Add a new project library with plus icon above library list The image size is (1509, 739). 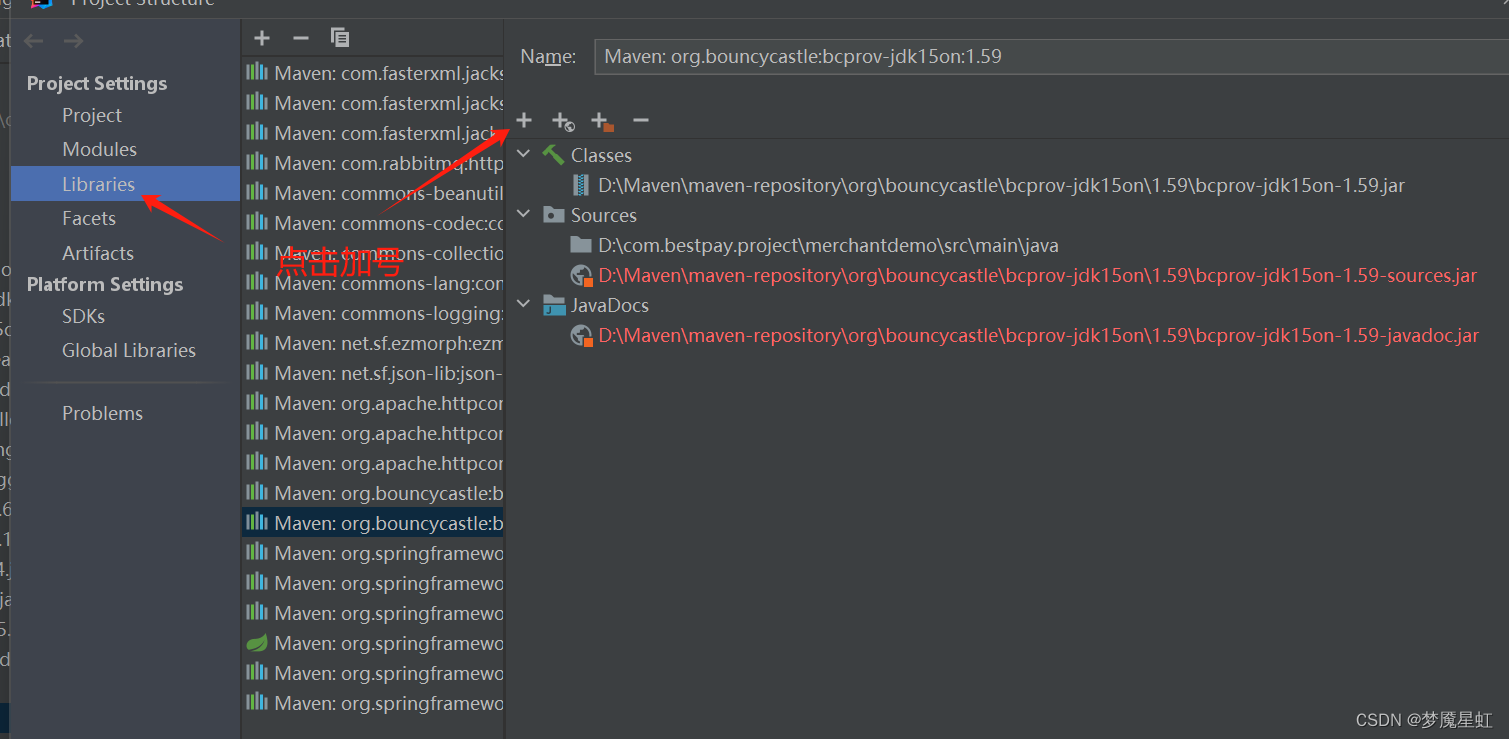(262, 38)
